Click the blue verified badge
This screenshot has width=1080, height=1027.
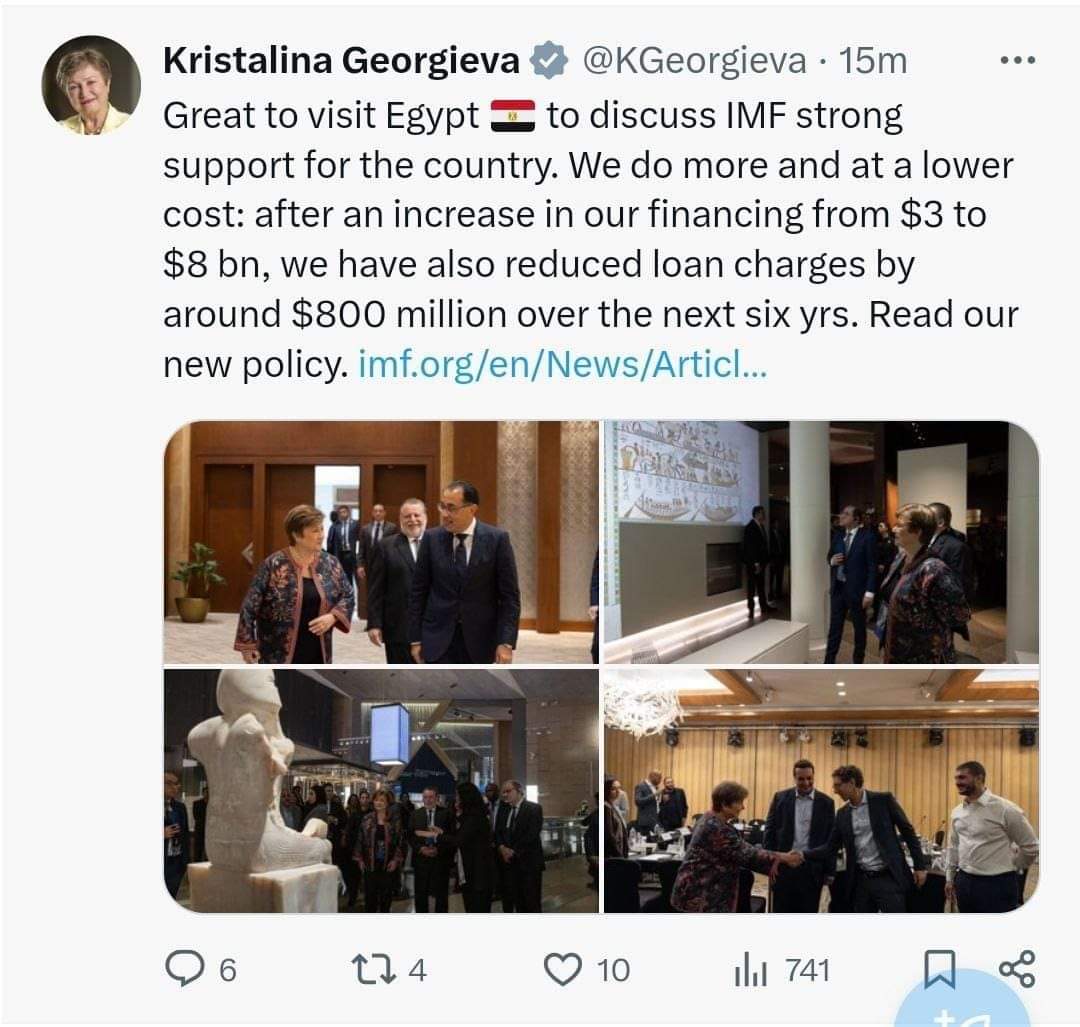(x=547, y=62)
